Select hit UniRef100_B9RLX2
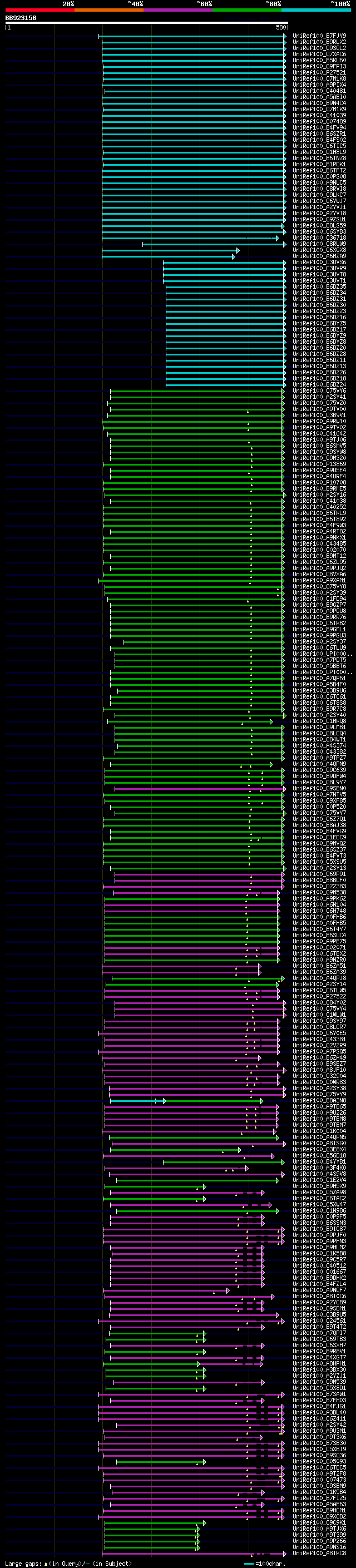356x1568 pixels. 319,42
